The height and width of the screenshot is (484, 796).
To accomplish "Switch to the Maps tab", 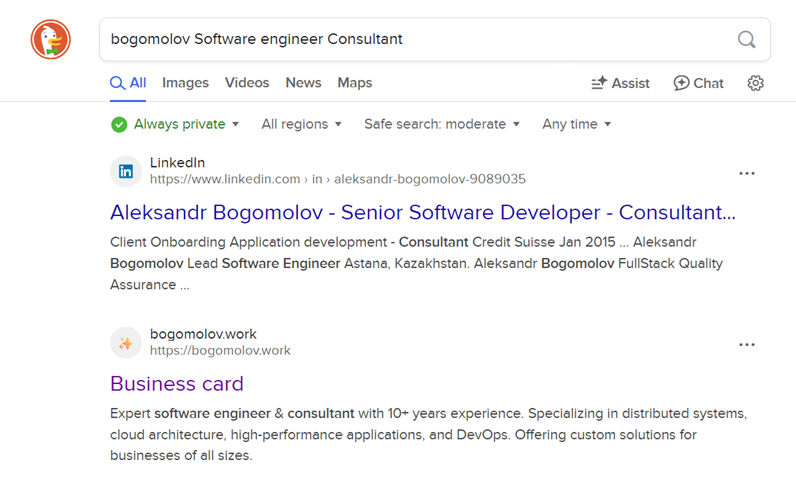I will pyautogui.click(x=354, y=83).
